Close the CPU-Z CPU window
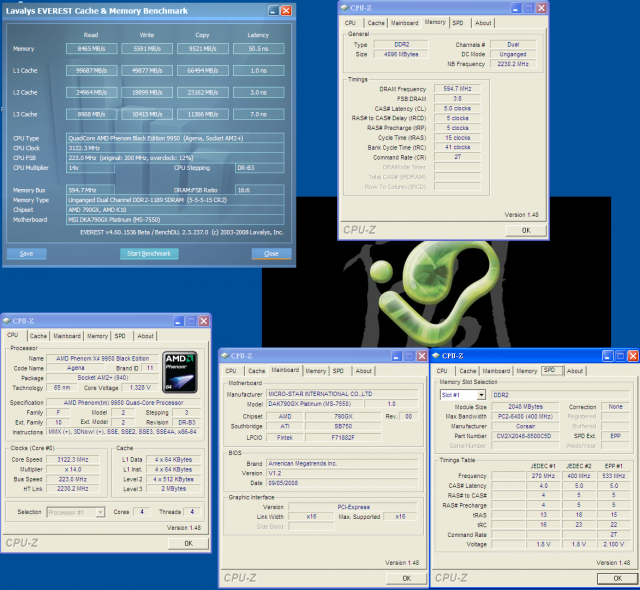 tap(204, 321)
